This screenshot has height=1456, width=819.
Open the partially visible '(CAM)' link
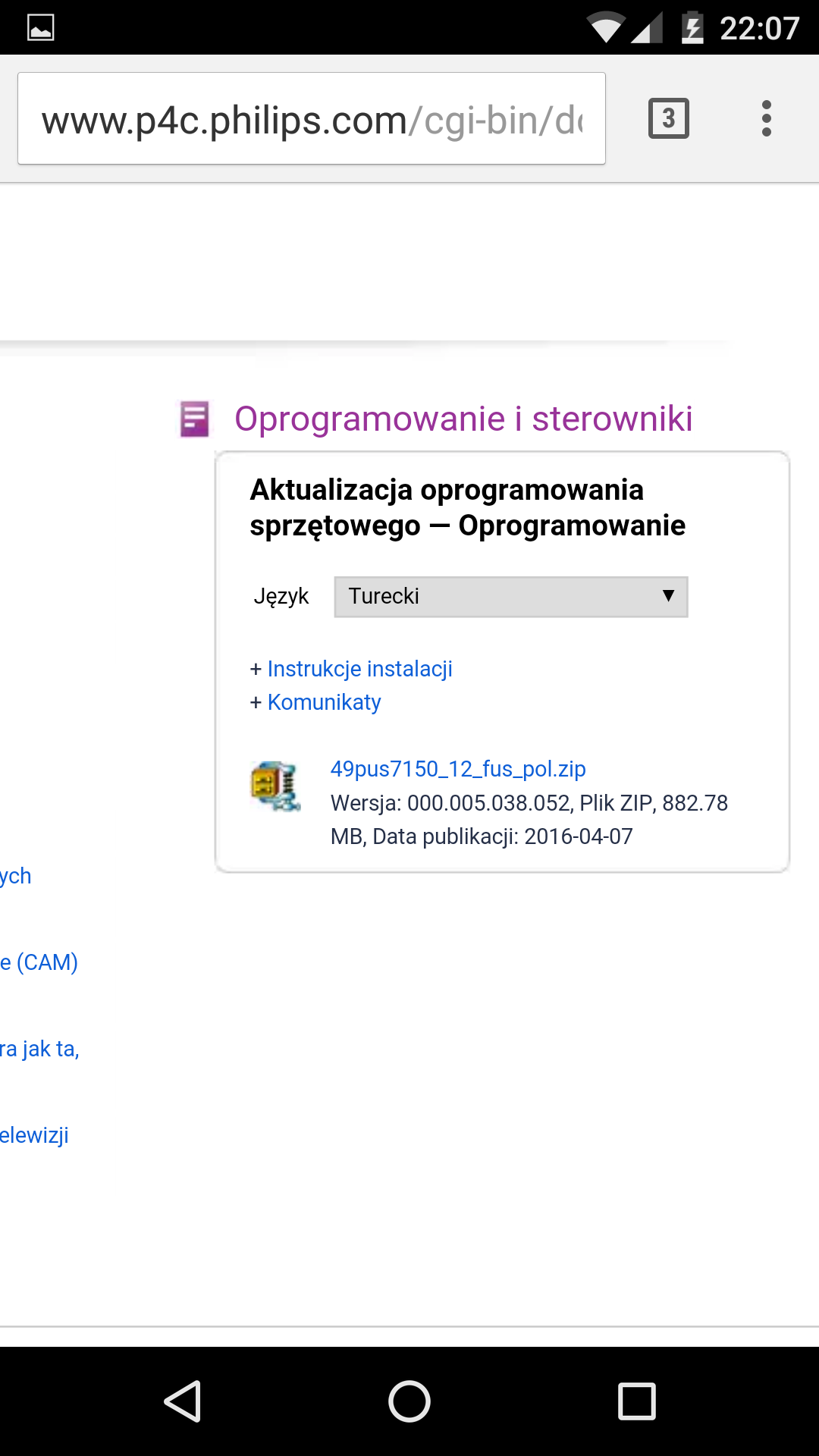[39, 962]
